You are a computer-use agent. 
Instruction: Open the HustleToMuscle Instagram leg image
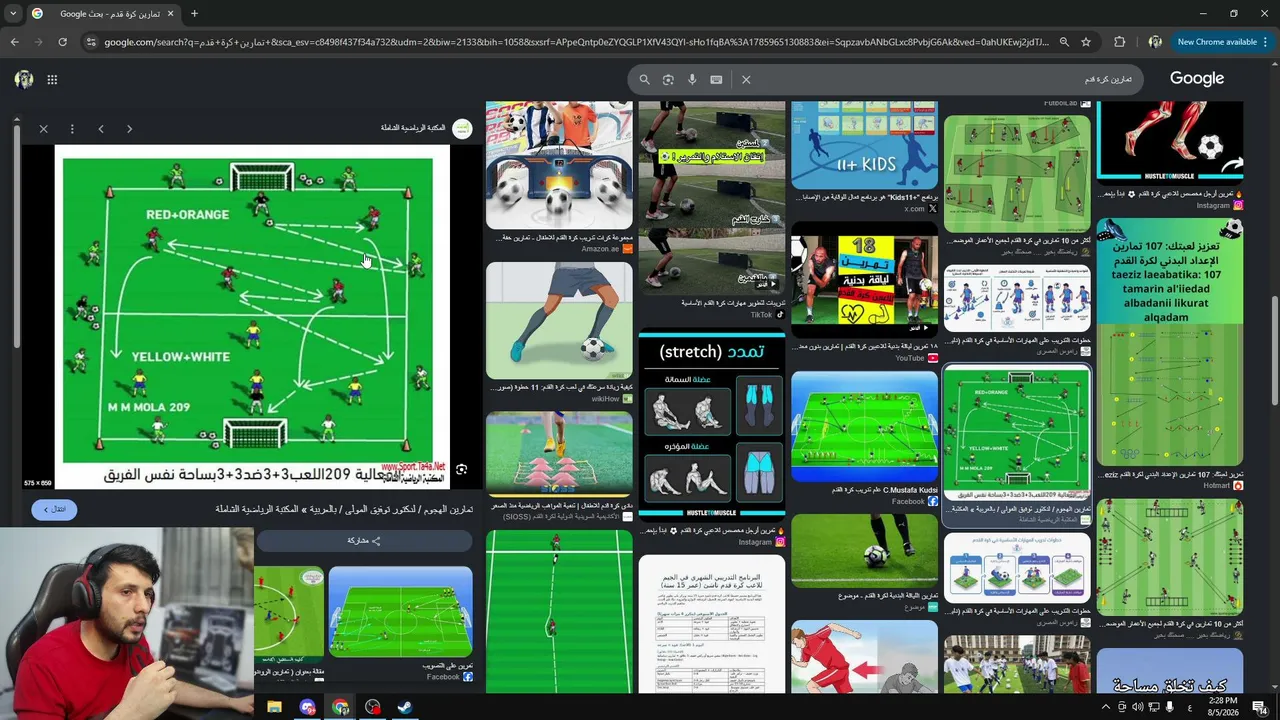[x=1170, y=143]
